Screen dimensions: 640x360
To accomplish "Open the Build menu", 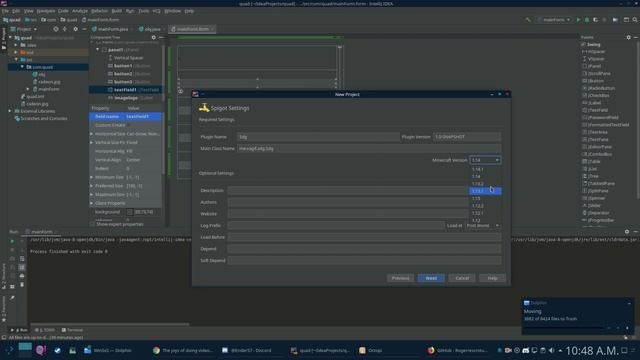I will click(117, 11).
